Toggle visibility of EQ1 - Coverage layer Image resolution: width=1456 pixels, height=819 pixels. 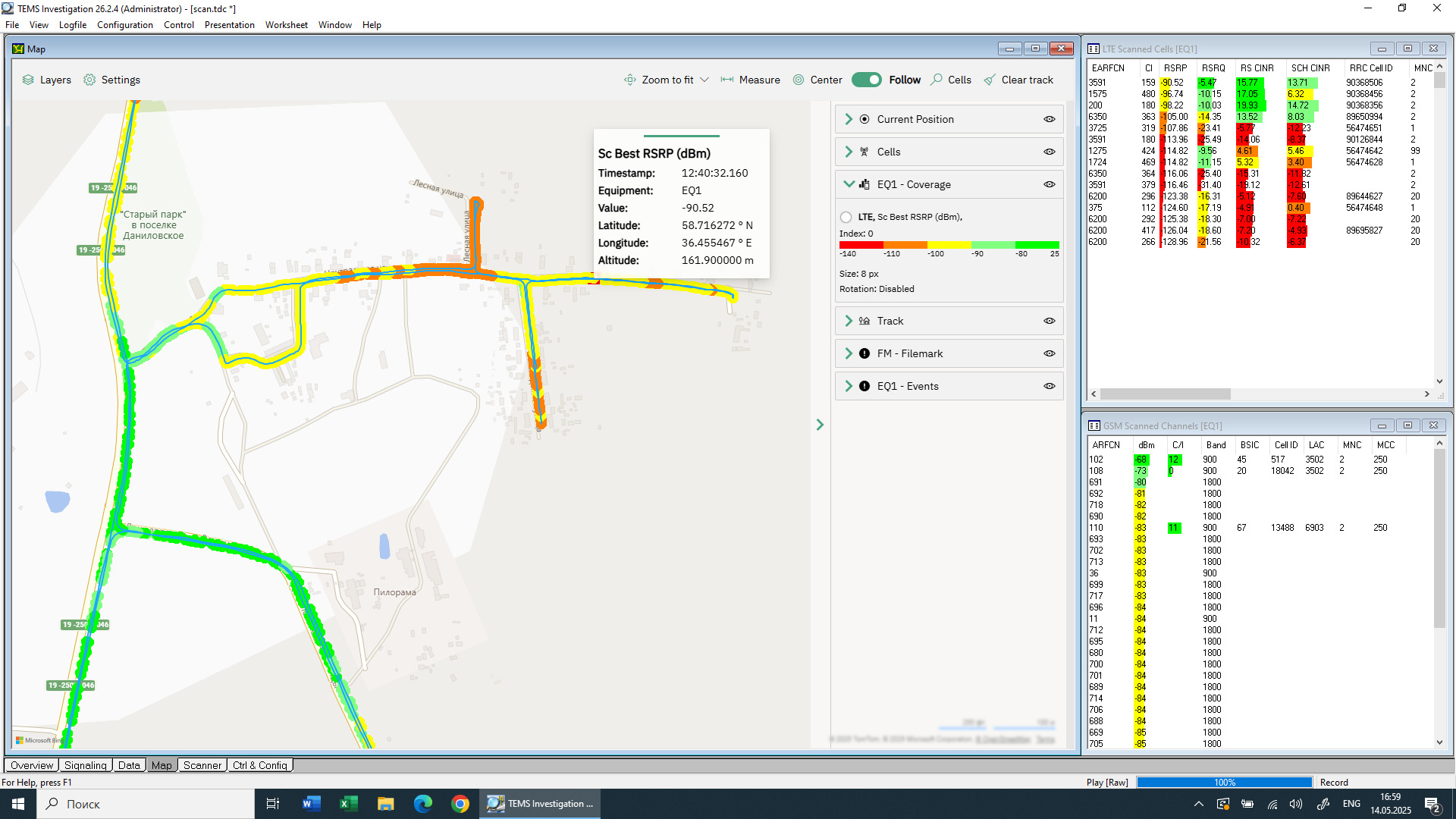(x=1050, y=184)
